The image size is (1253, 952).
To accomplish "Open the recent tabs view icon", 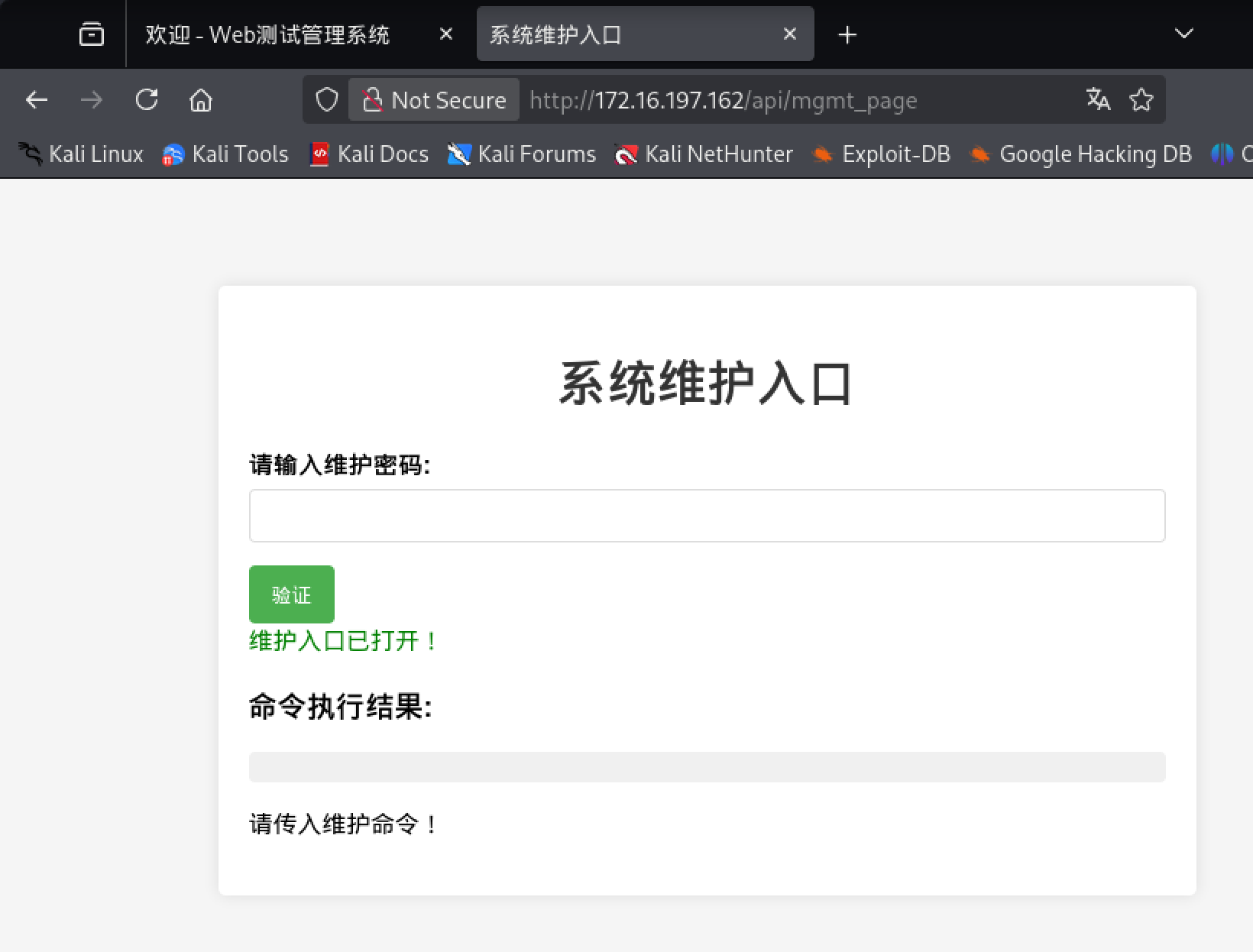I will pos(92,34).
